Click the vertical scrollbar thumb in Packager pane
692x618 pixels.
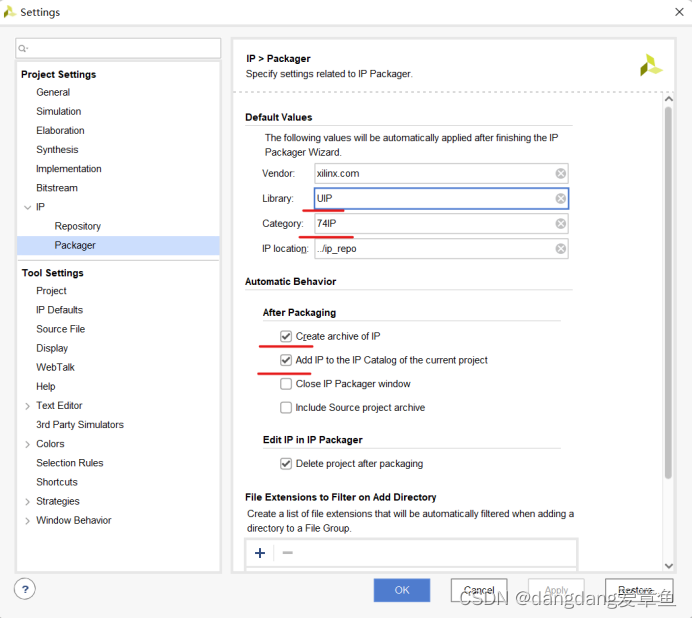(x=669, y=293)
